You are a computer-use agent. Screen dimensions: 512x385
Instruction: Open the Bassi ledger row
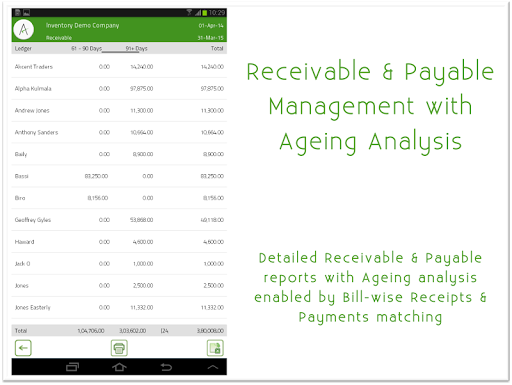click(x=119, y=176)
